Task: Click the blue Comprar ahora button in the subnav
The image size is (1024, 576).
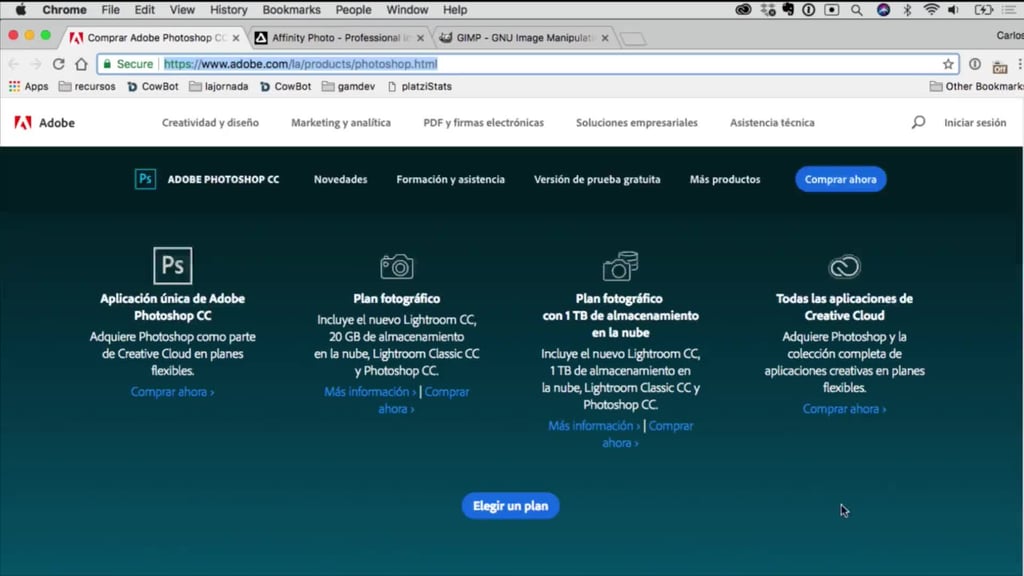Action: (x=840, y=180)
